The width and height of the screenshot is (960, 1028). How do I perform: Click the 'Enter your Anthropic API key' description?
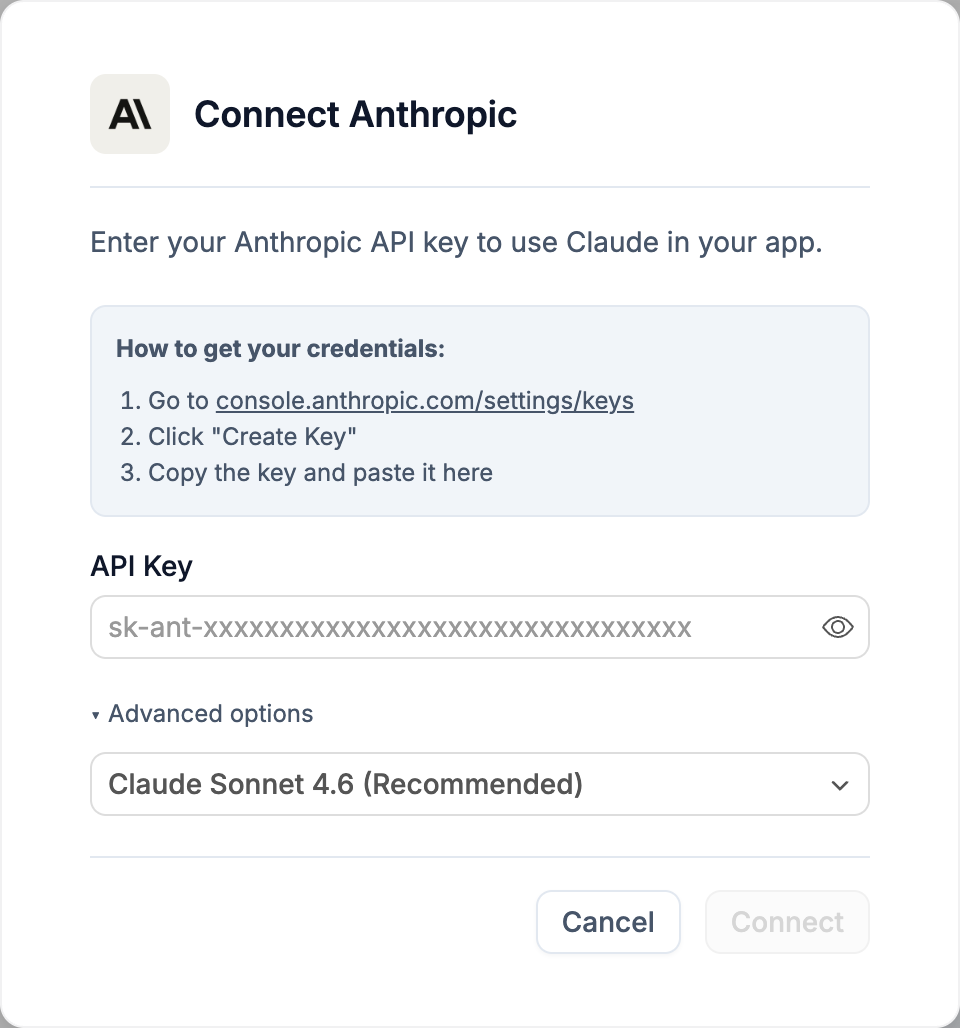pos(456,243)
